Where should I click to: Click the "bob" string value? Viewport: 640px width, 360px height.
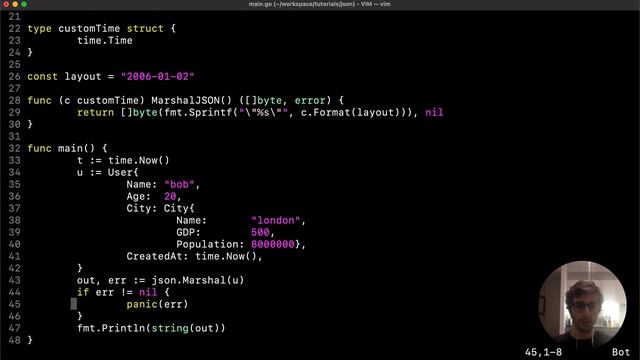pyautogui.click(x=179, y=184)
